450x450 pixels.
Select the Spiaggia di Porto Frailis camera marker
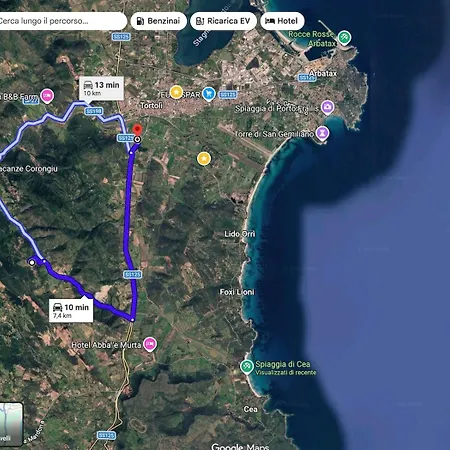(x=327, y=107)
